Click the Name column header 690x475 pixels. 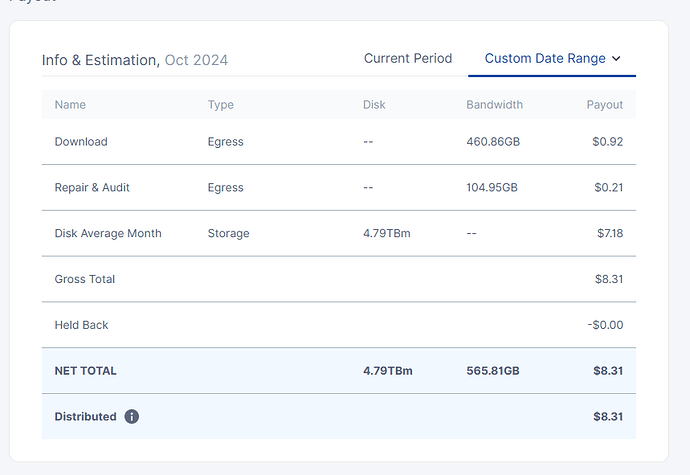tap(70, 105)
